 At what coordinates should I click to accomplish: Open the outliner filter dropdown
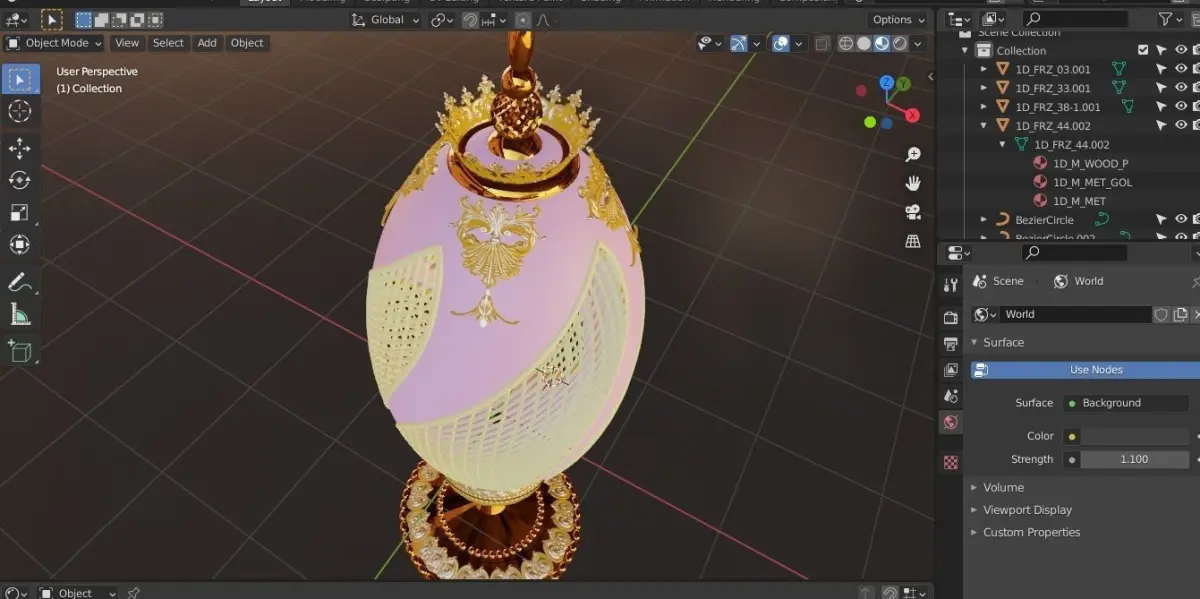click(x=1170, y=19)
